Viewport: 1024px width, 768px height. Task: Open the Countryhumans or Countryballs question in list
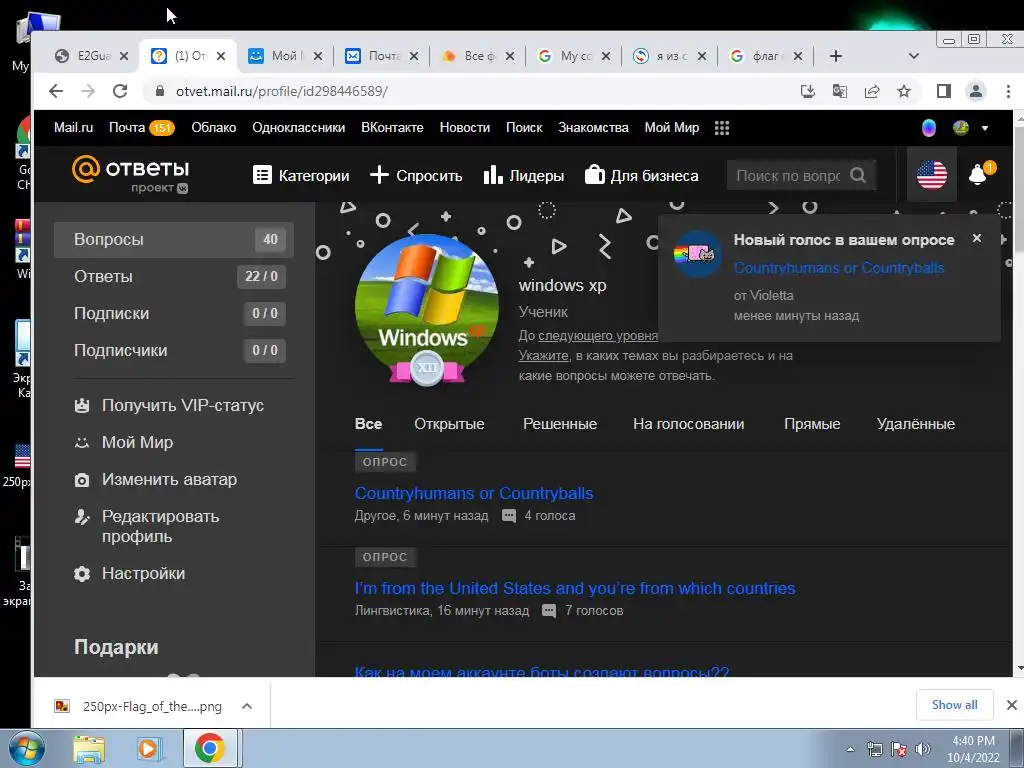473,493
